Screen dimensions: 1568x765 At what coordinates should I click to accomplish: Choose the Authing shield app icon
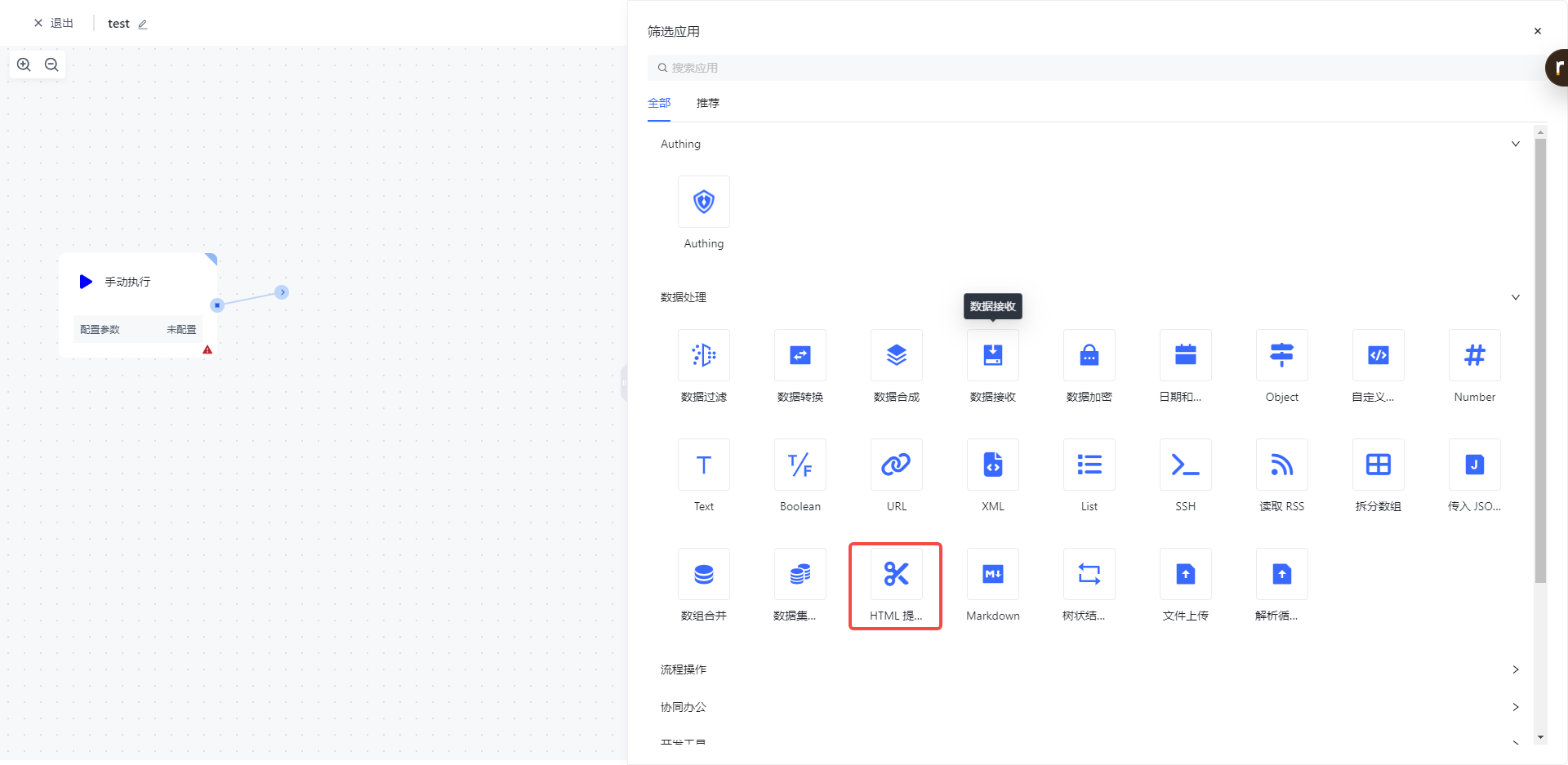point(703,202)
